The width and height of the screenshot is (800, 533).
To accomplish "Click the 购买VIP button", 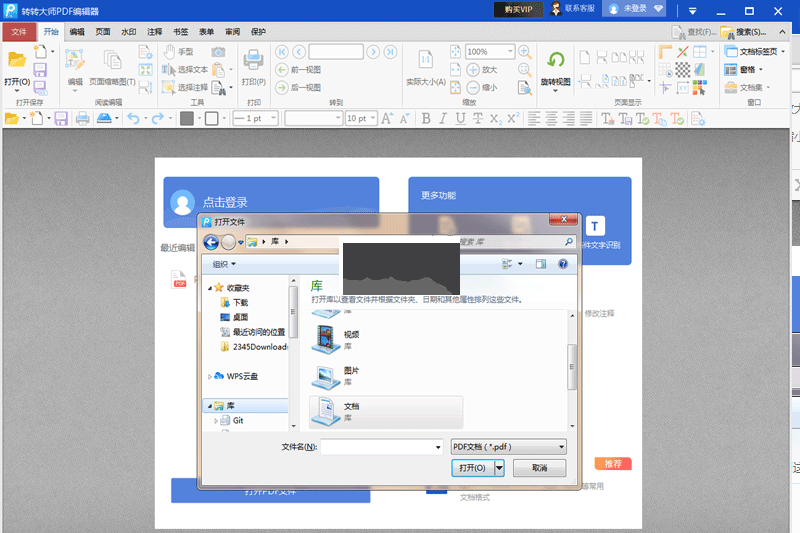I will click(x=518, y=9).
